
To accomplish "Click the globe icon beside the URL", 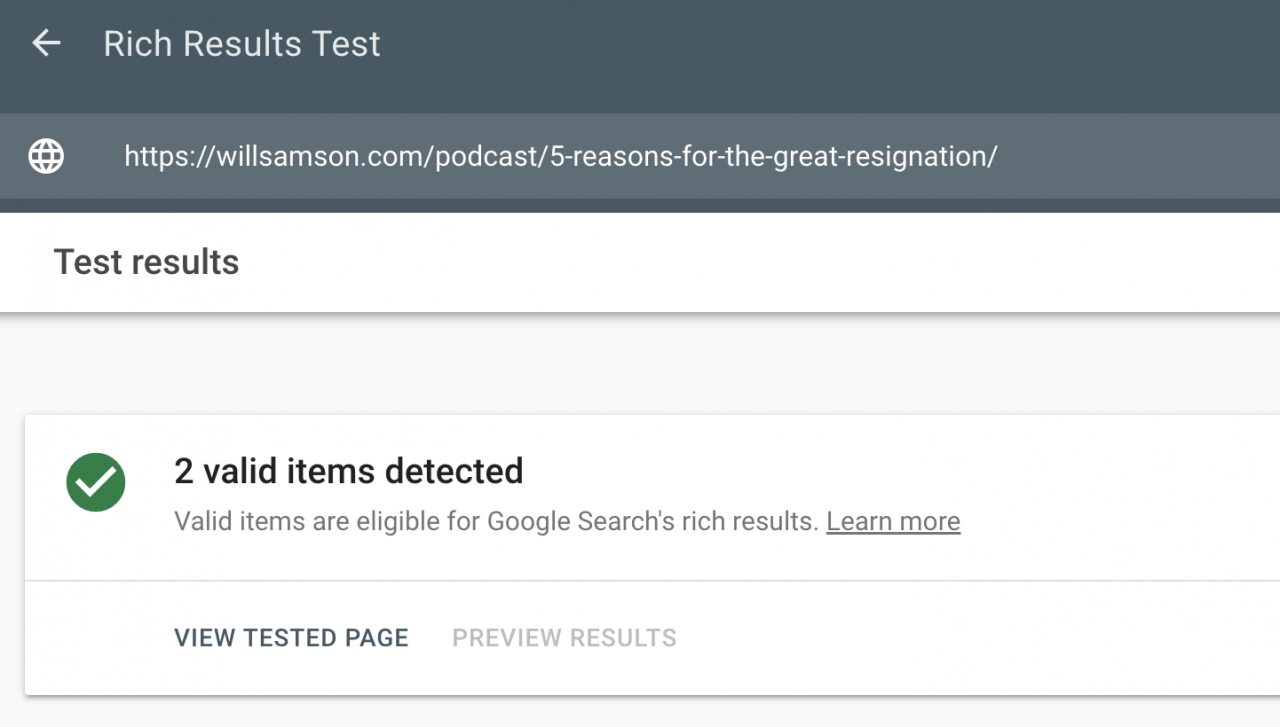I will pos(46,156).
